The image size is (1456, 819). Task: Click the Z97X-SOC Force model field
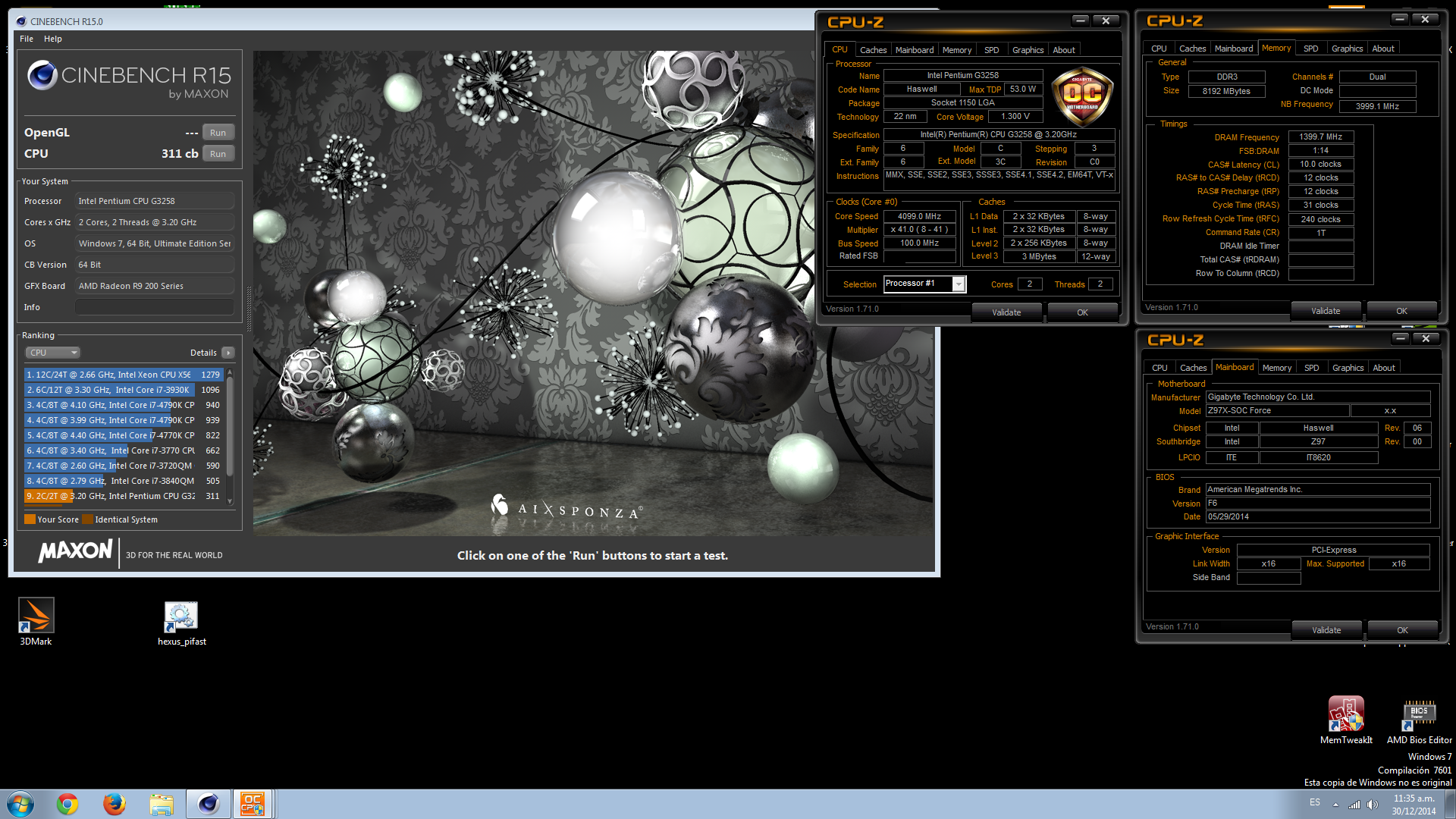(1278, 411)
